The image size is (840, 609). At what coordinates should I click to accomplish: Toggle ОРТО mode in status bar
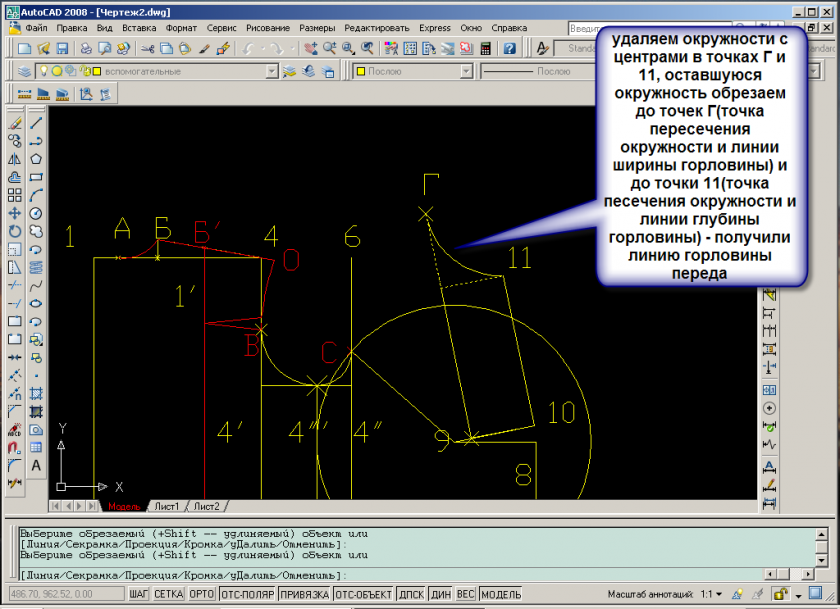202,594
